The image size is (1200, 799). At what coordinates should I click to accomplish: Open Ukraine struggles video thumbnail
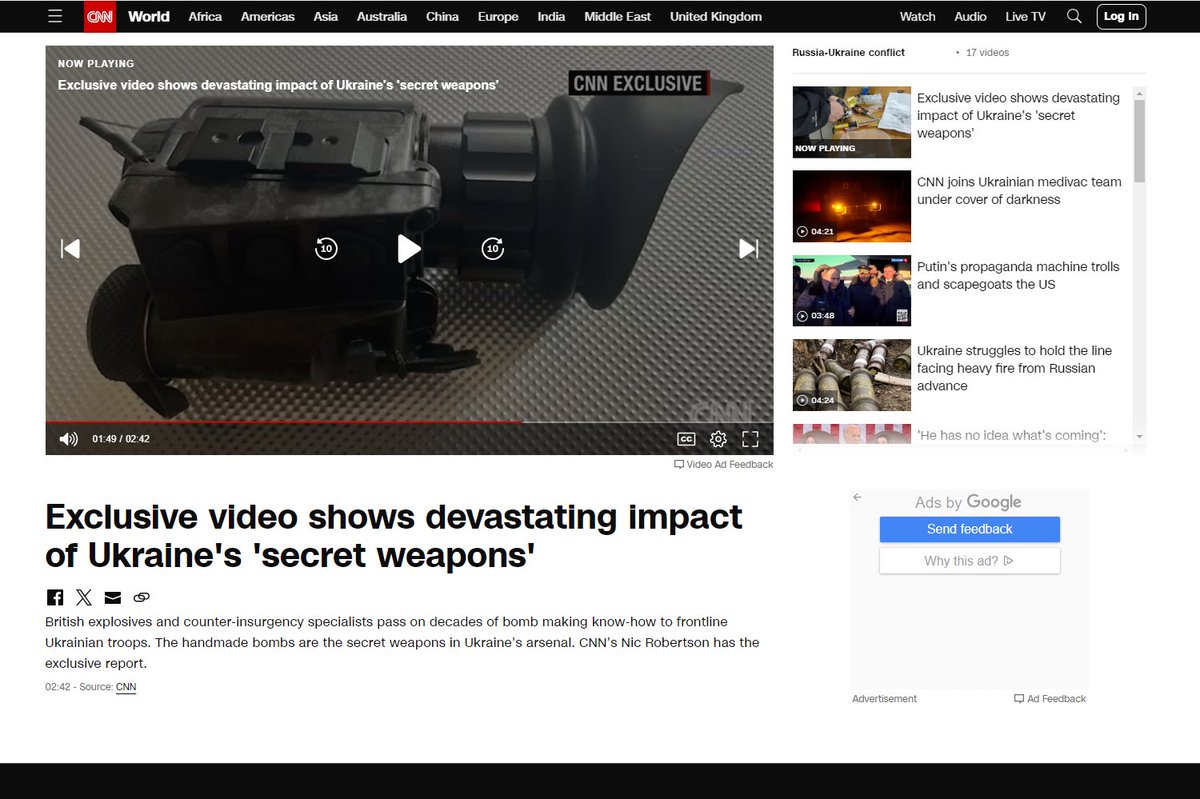852,375
